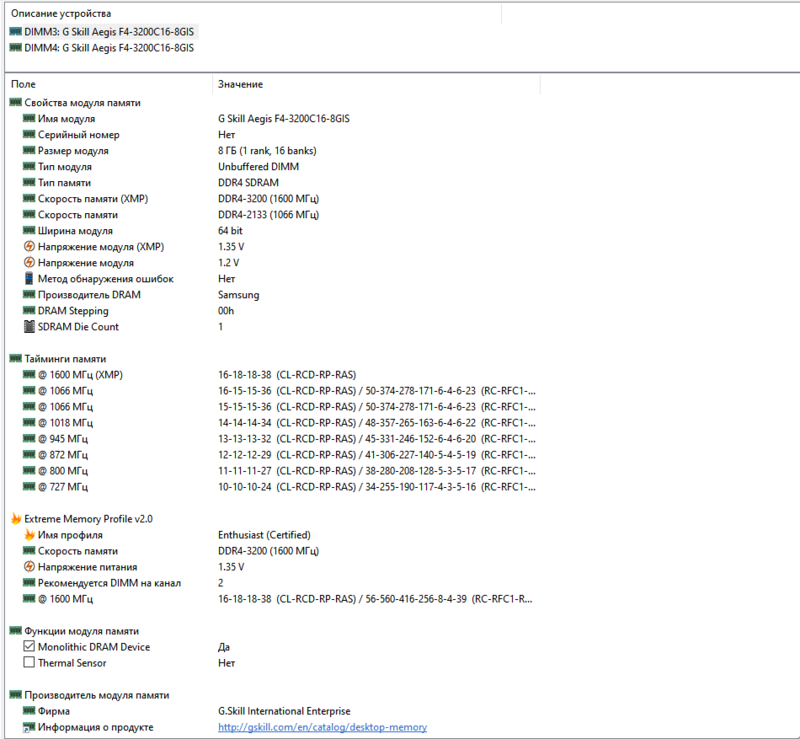Click the icon beside Фирма
This screenshot has height=739, width=800.
(x=29, y=711)
